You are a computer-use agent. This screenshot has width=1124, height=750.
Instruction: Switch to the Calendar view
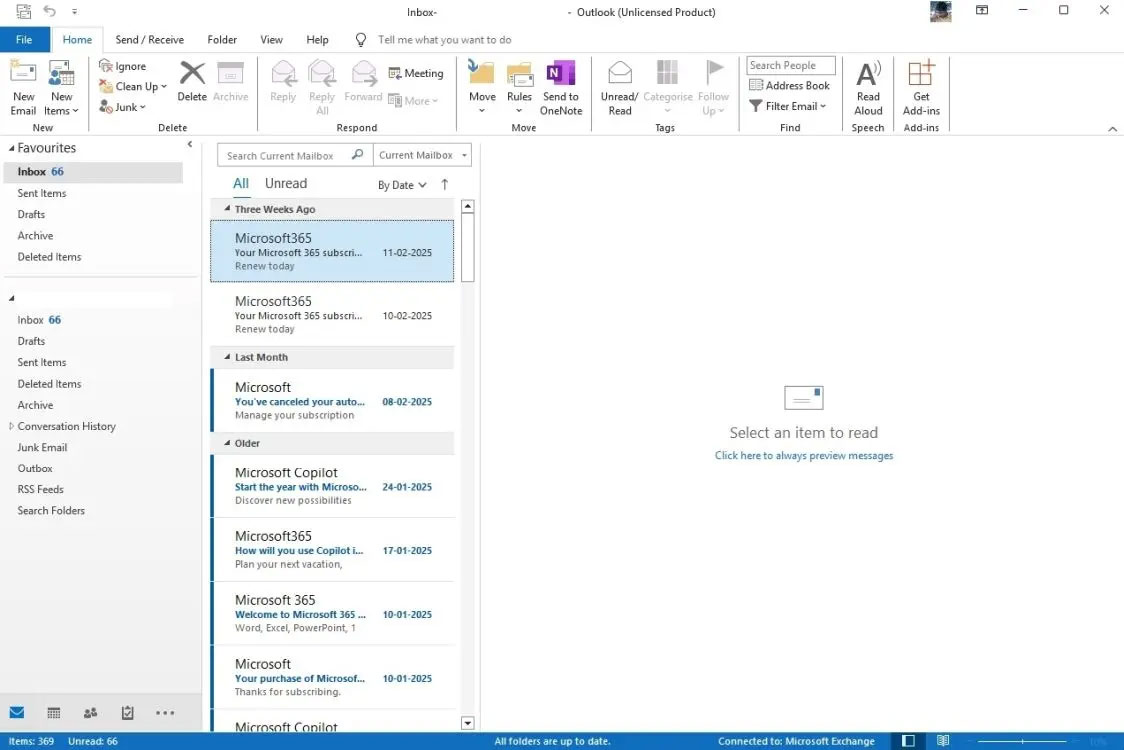53,712
